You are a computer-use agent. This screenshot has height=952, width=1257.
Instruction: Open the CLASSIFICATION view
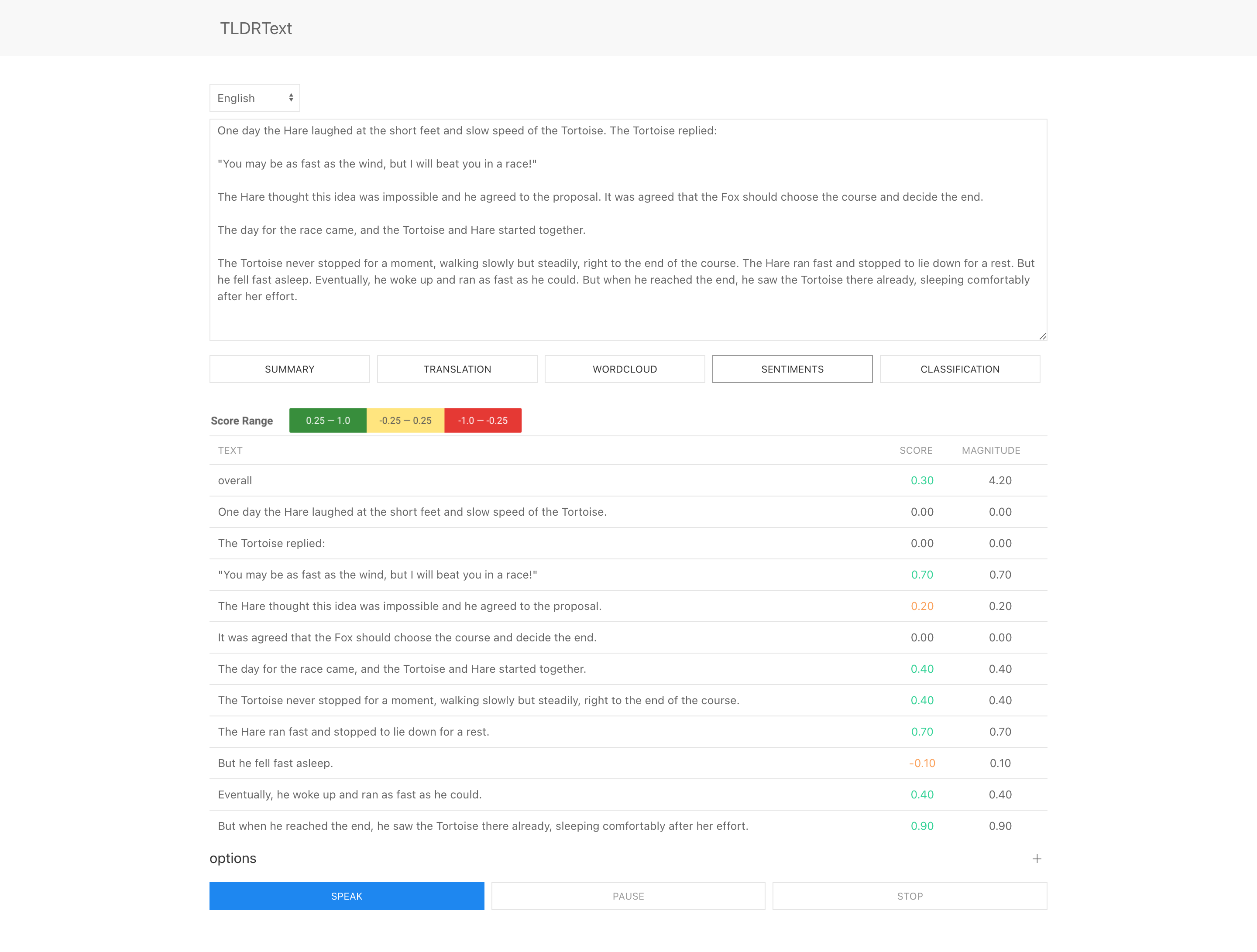click(x=960, y=369)
